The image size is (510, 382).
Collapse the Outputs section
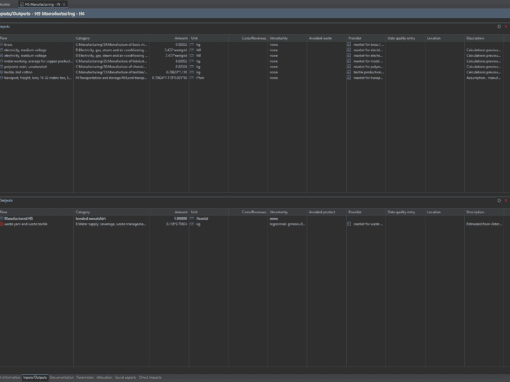(6, 201)
